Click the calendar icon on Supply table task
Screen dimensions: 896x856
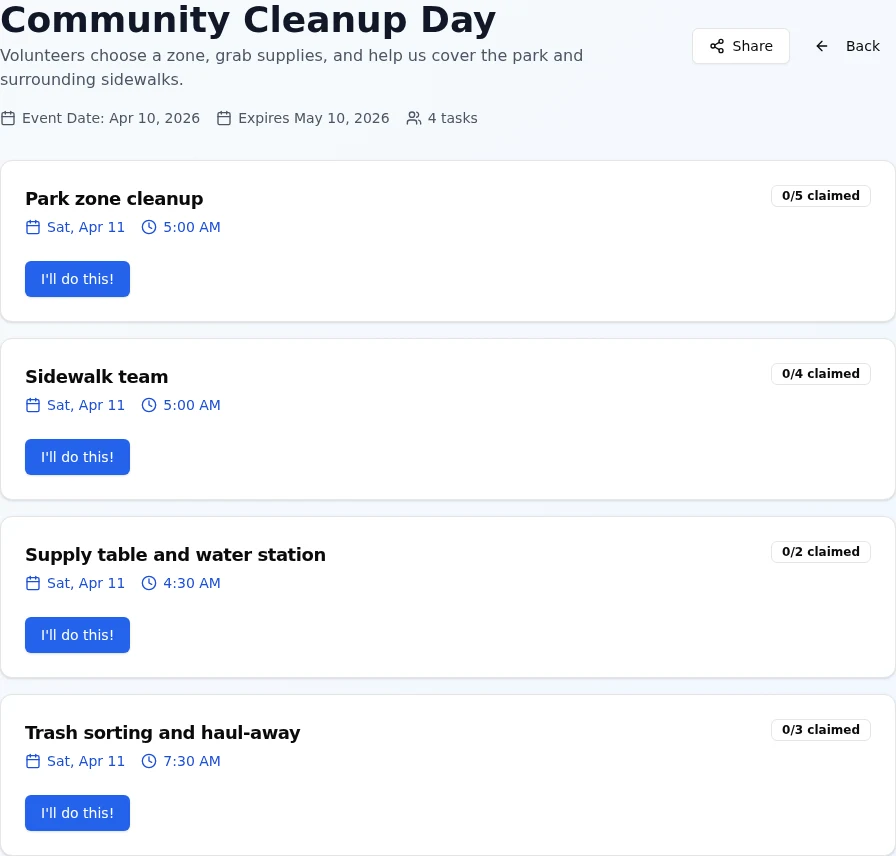click(33, 583)
